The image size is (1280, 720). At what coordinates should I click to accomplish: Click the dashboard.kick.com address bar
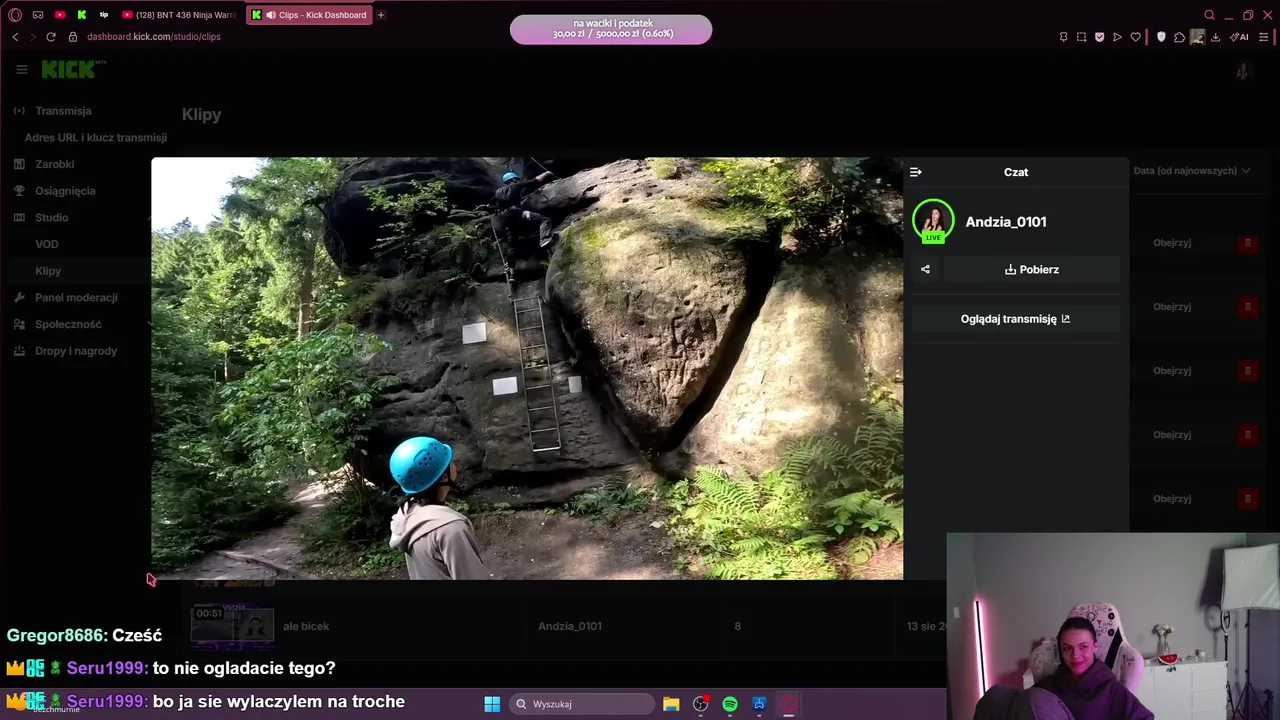pyautogui.click(x=154, y=37)
